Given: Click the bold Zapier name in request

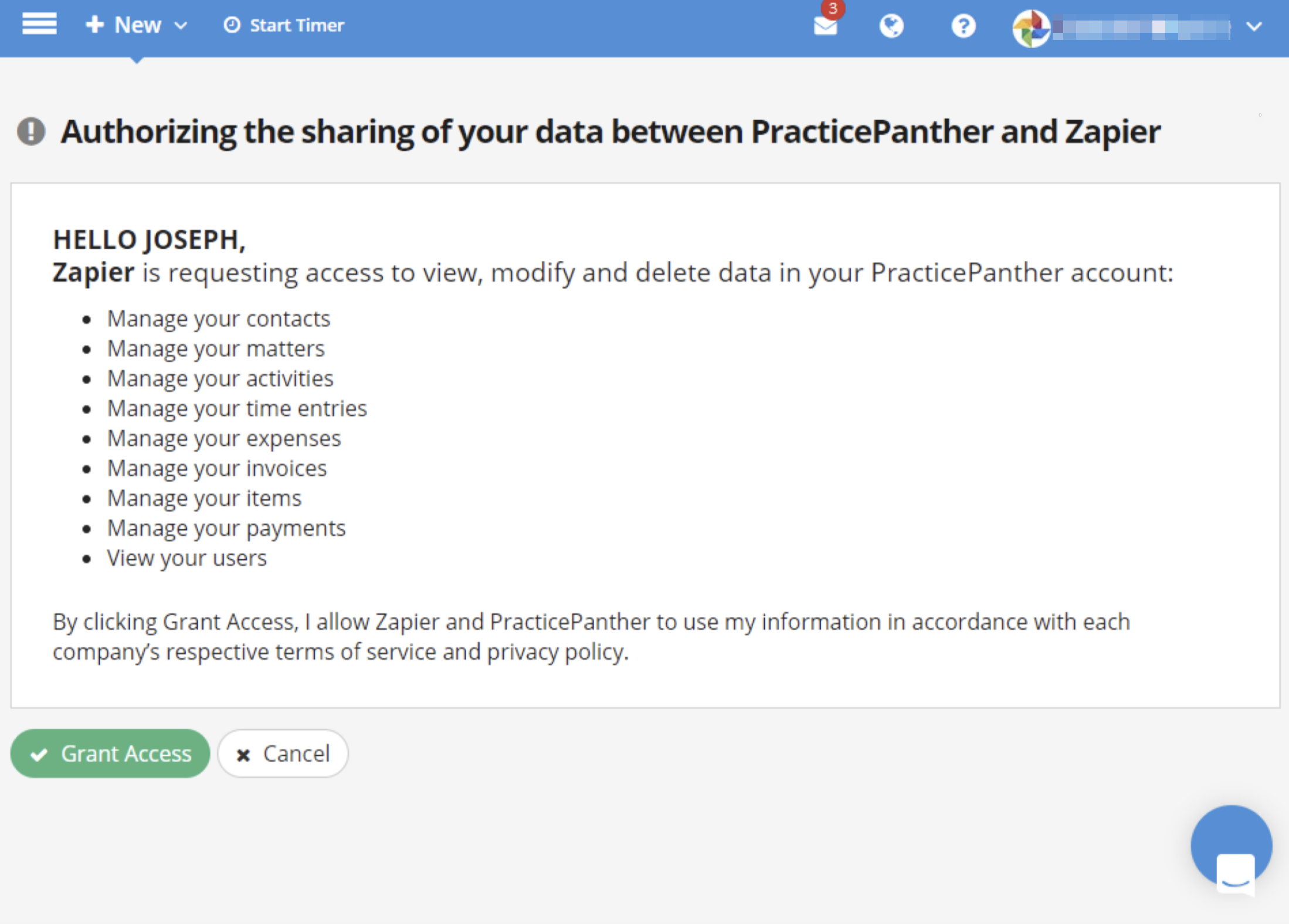Looking at the screenshot, I should pyautogui.click(x=93, y=273).
